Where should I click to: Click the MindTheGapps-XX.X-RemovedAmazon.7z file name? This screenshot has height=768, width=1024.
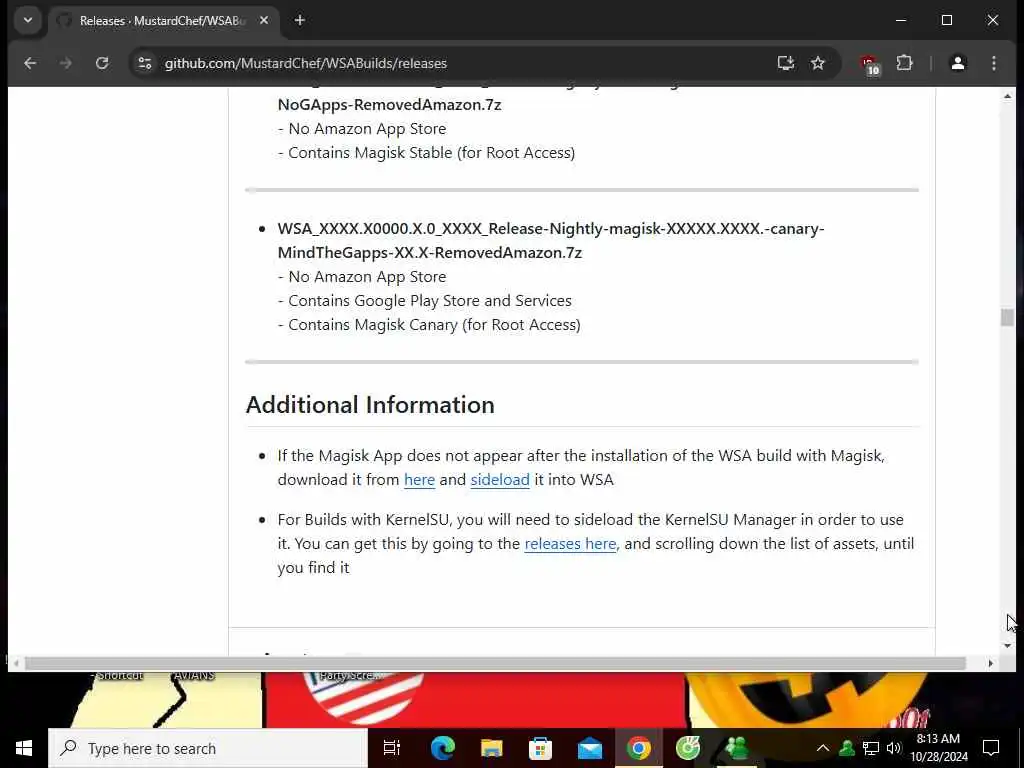430,253
